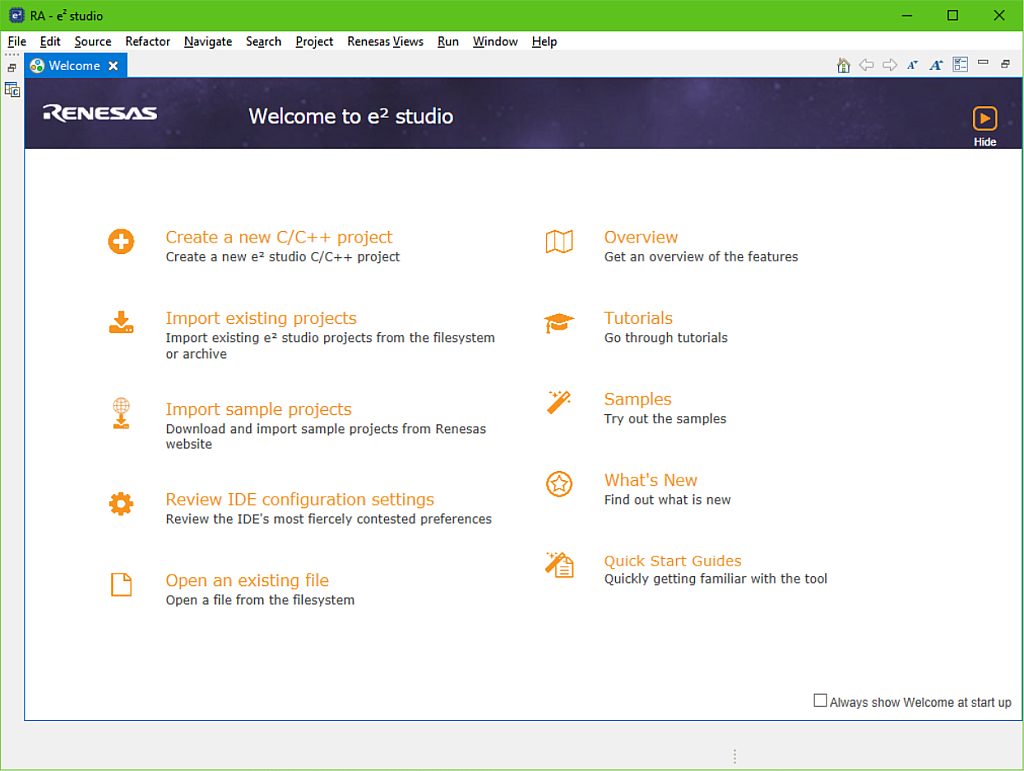This screenshot has height=771, width=1024.
Task: Open the Renesas Views menu
Action: [x=385, y=42]
